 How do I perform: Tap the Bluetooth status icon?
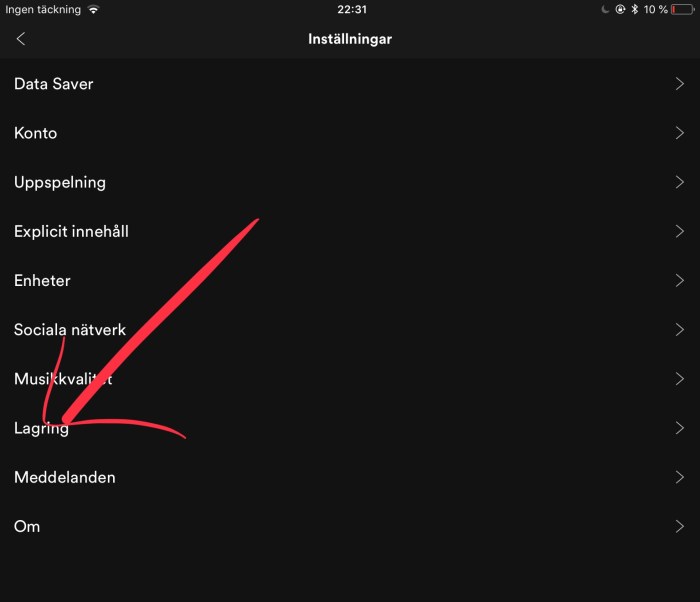(634, 9)
